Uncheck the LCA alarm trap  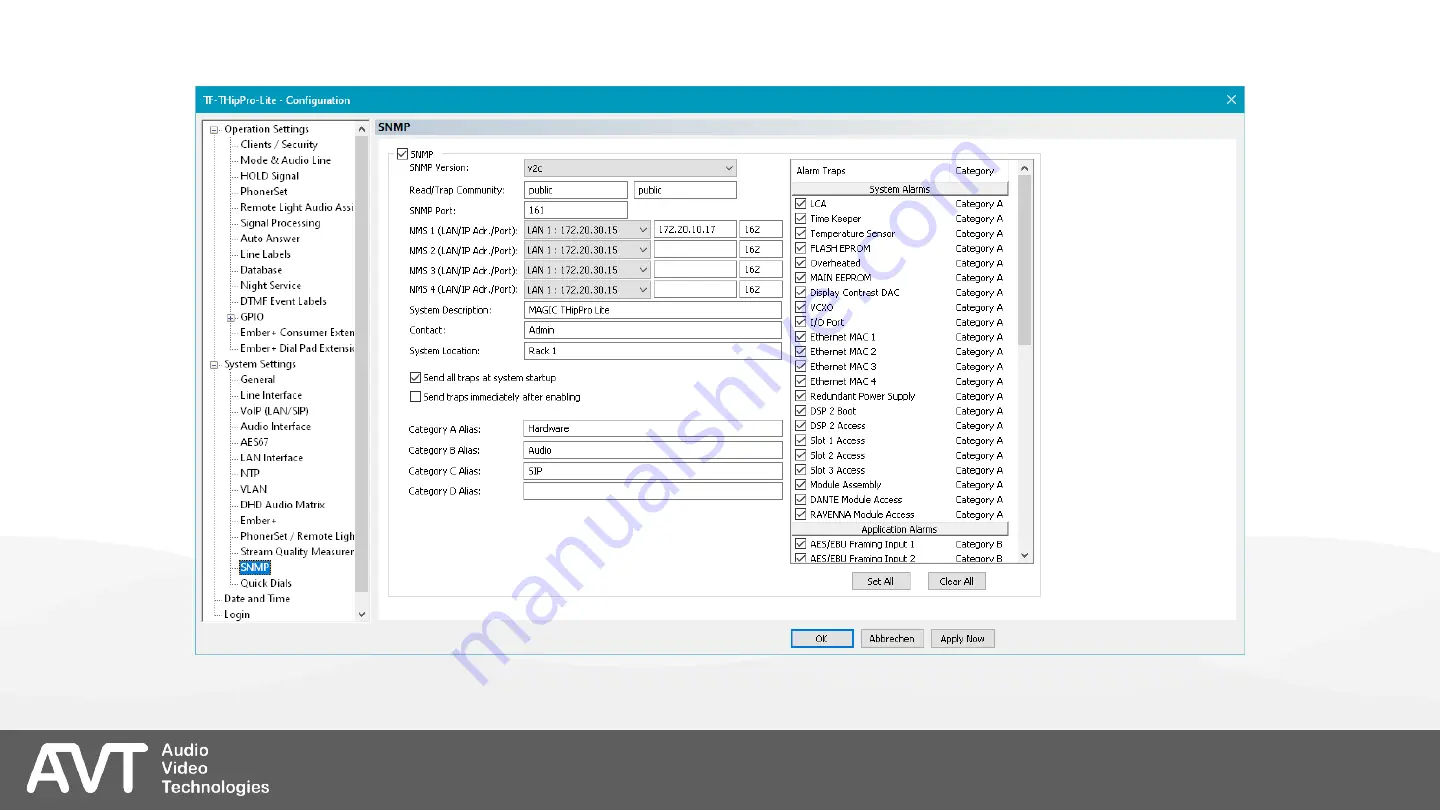[x=801, y=204]
